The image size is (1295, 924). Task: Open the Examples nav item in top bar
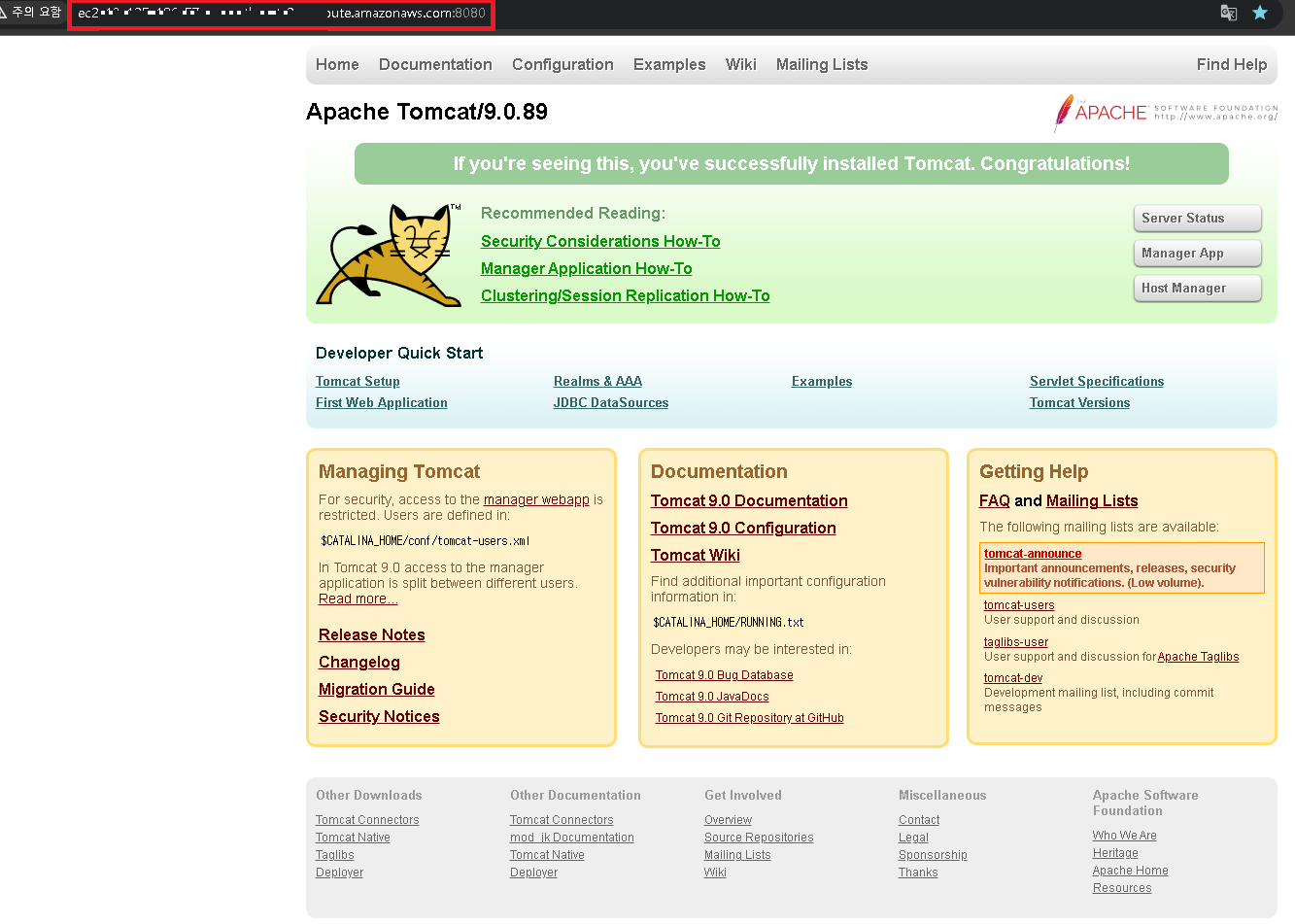click(x=669, y=64)
